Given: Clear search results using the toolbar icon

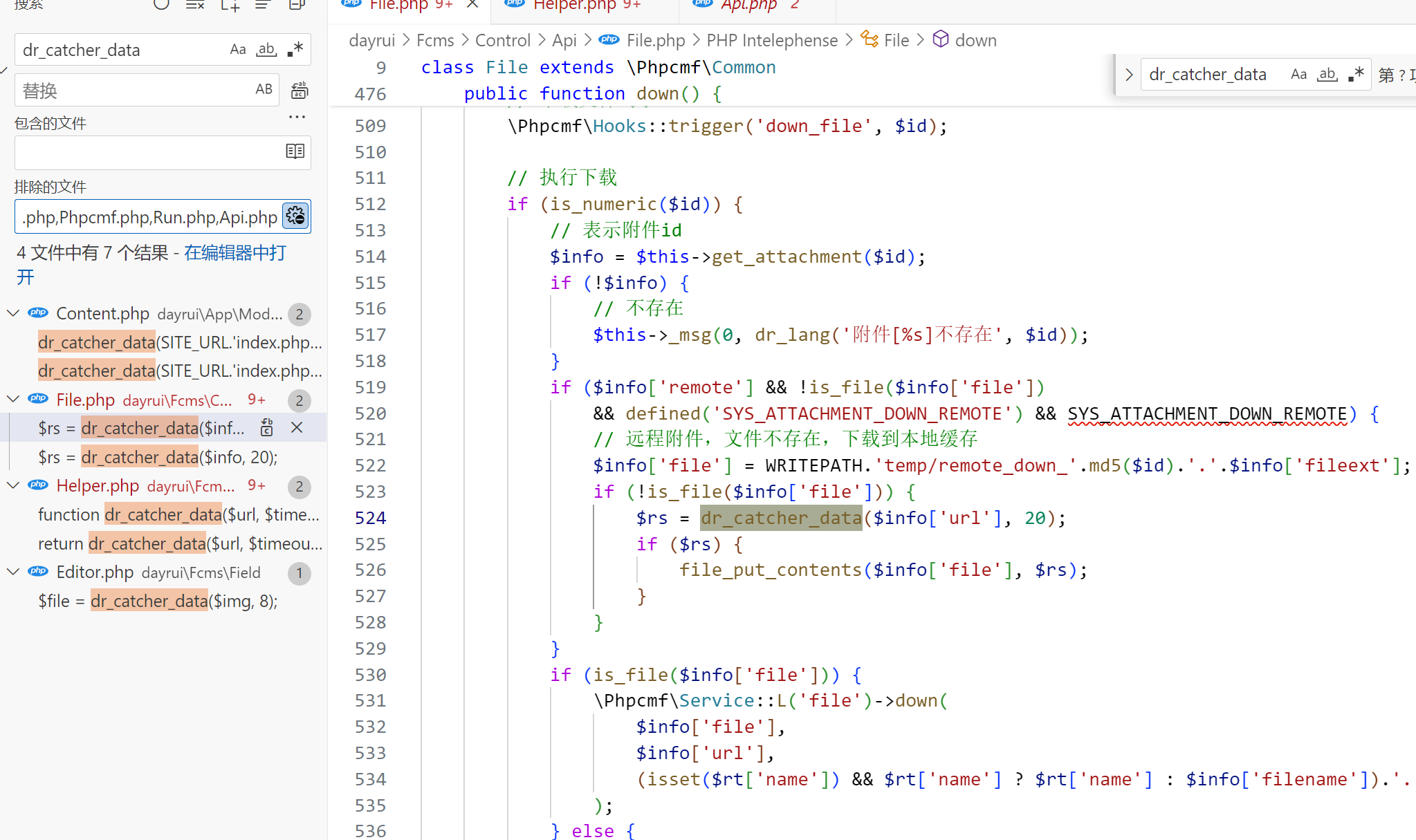Looking at the screenshot, I should [195, 5].
